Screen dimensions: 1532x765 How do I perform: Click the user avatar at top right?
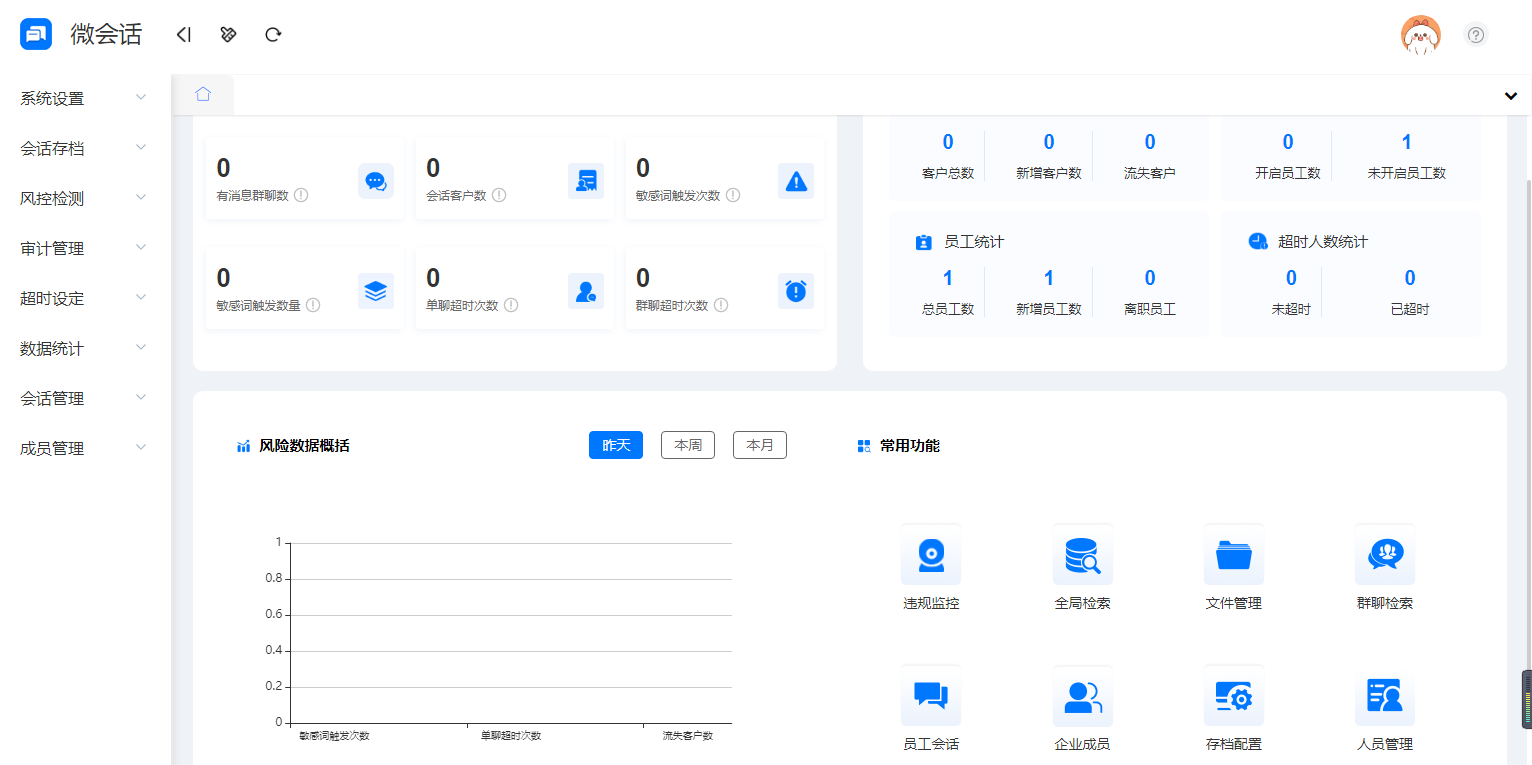click(1420, 36)
